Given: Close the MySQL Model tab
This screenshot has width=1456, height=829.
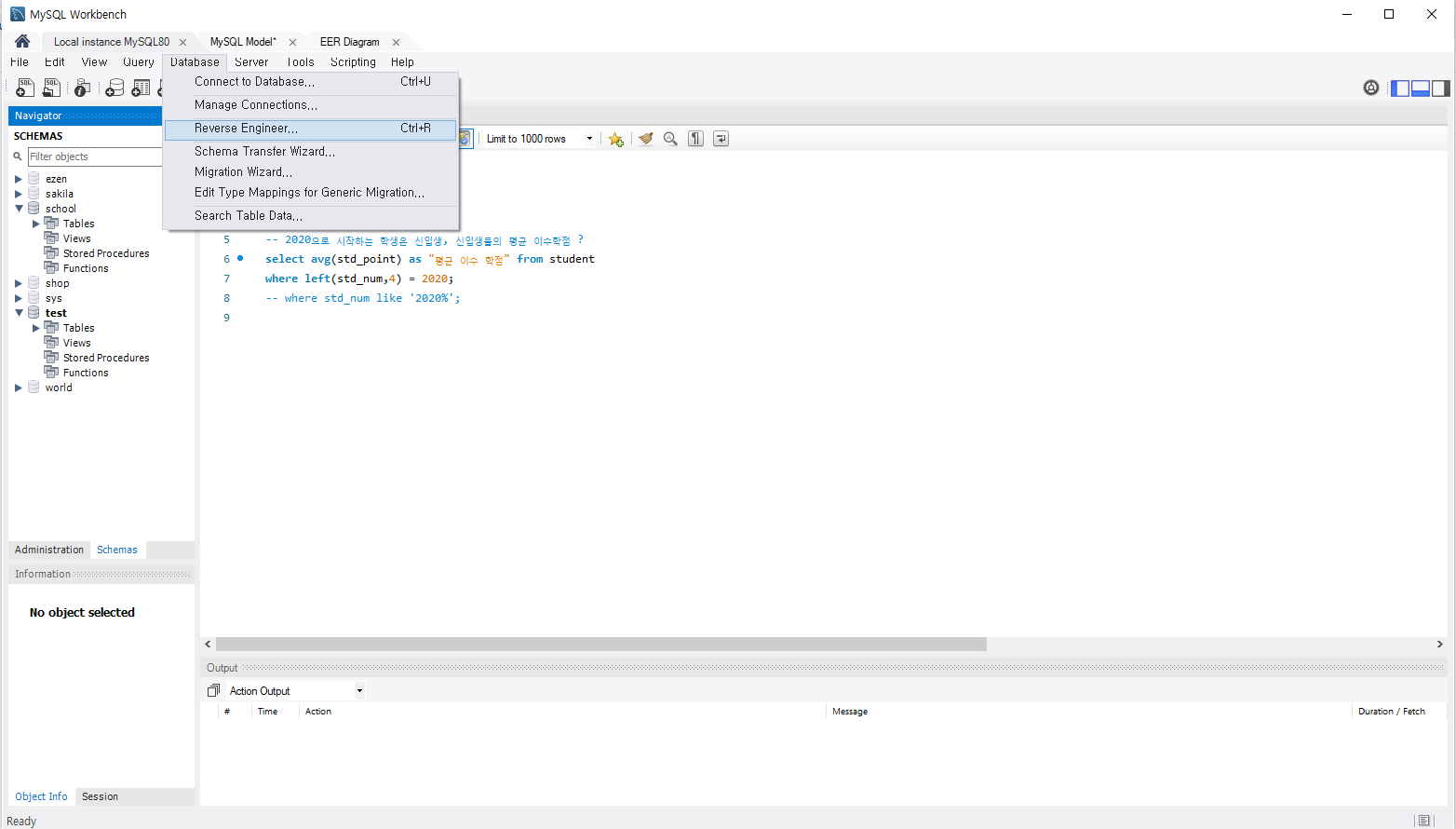Looking at the screenshot, I should point(292,42).
